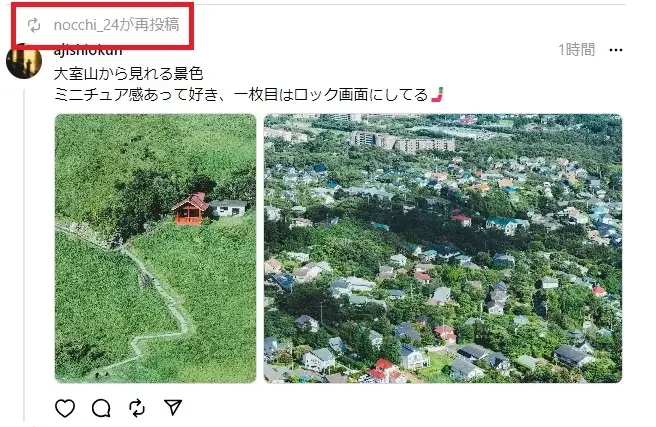
Task: Click the colorful emoji ending the caption
Action: (x=437, y=95)
